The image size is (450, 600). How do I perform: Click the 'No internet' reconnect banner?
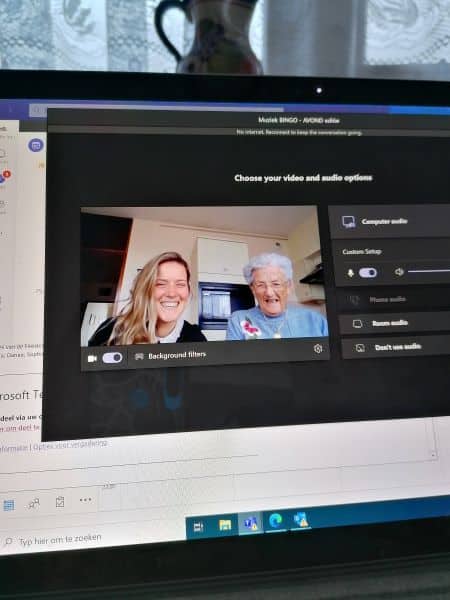click(x=299, y=132)
